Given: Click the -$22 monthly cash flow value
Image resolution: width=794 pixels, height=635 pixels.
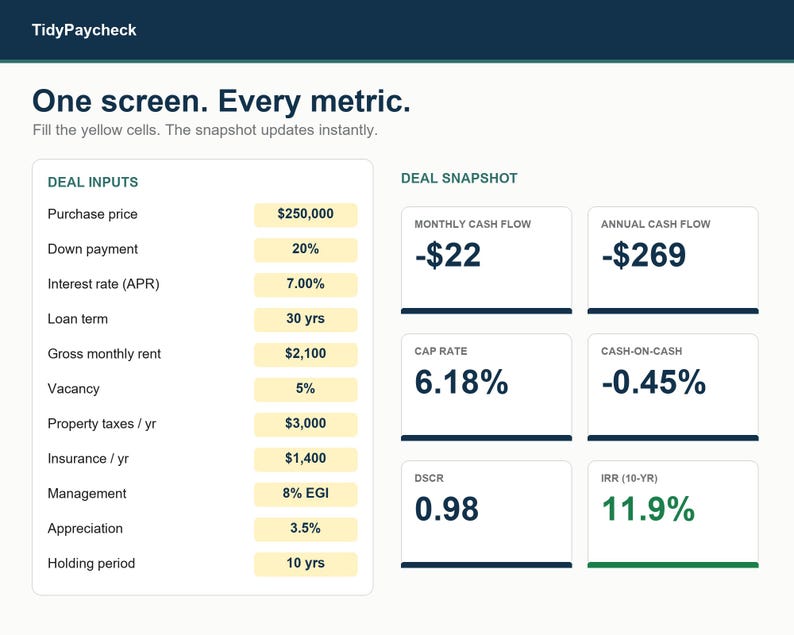Looking at the screenshot, I should (x=448, y=255).
